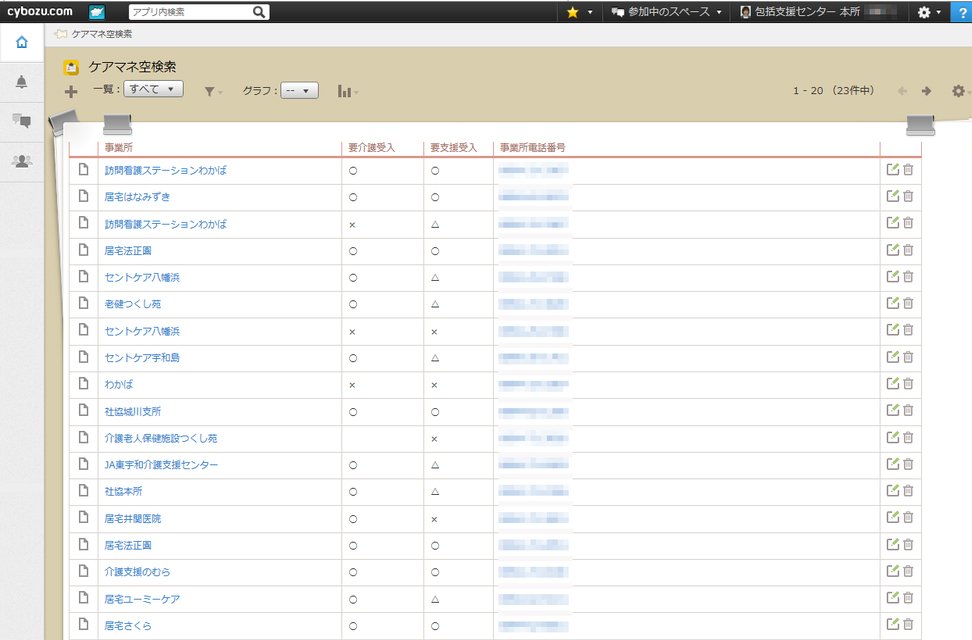The width and height of the screenshot is (972, 640).
Task: Open セントケア宇和島 facility link
Action: point(142,357)
